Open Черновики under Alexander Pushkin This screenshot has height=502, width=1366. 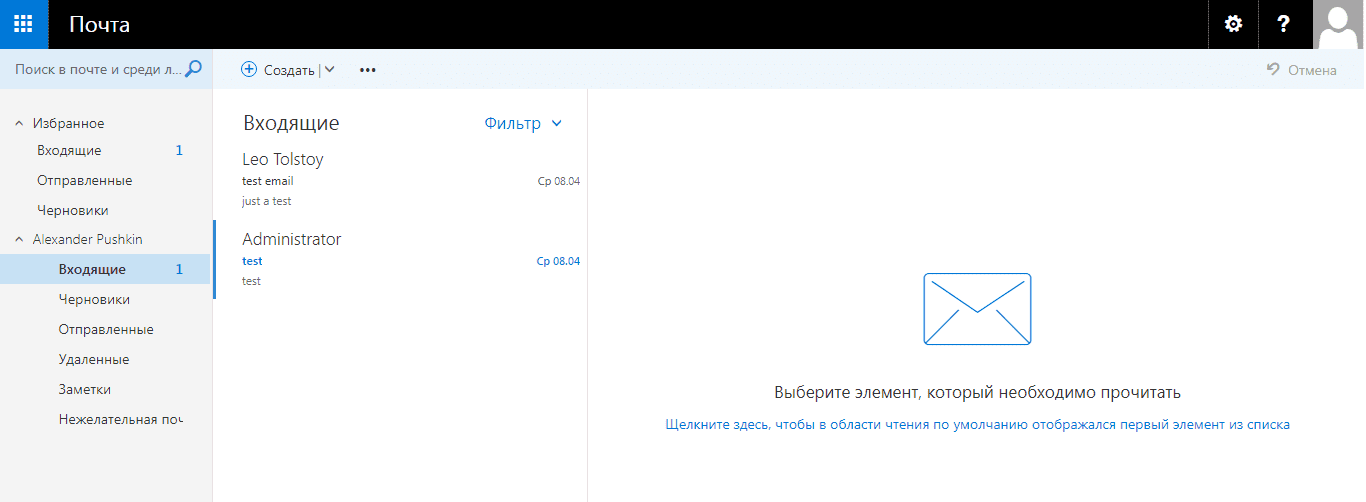106,299
